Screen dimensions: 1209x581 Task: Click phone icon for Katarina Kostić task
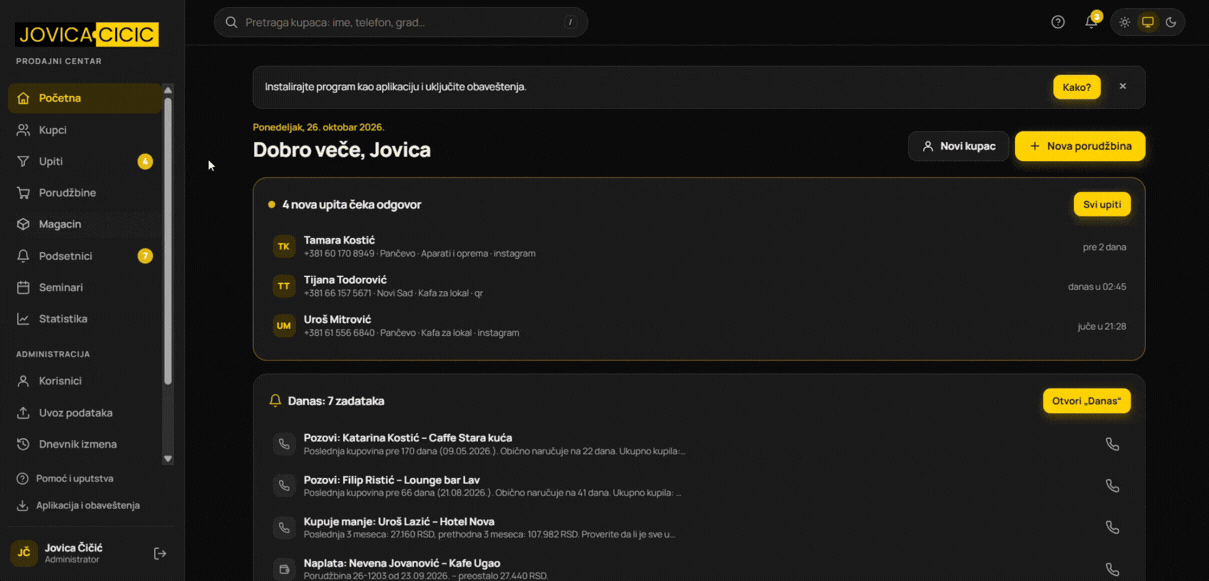[1112, 444]
